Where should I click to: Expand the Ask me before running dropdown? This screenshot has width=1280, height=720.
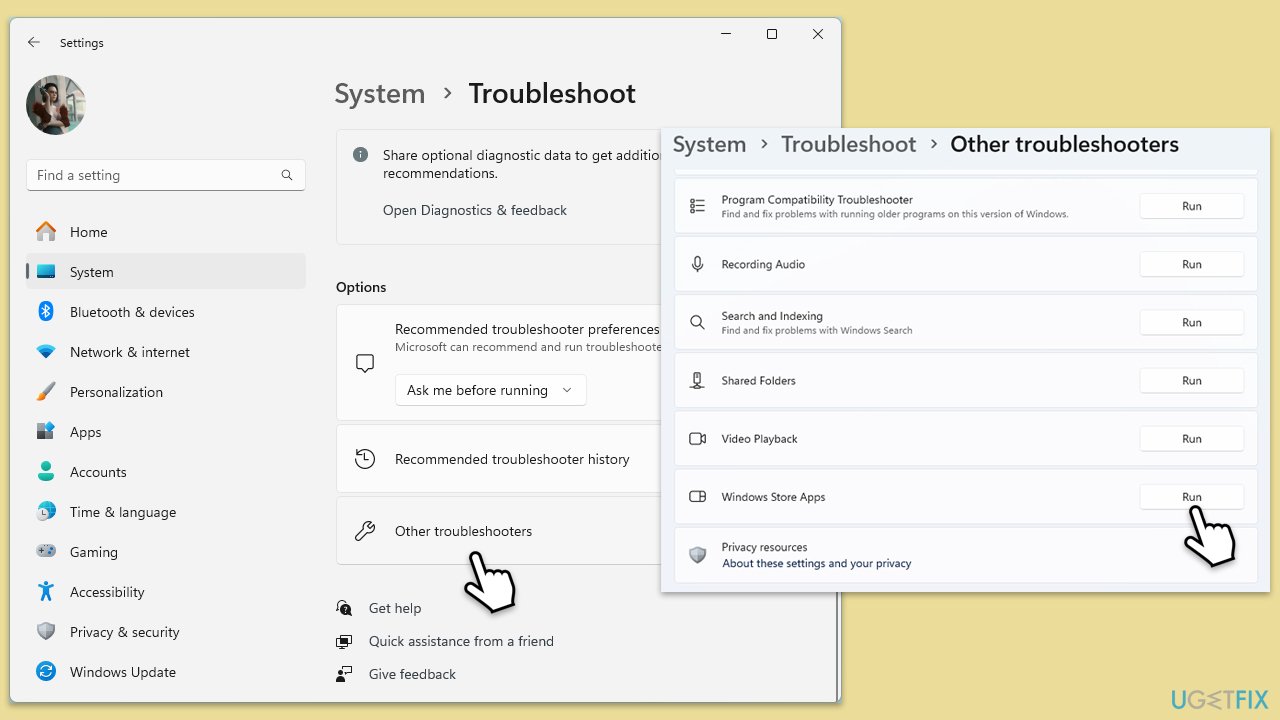(490, 390)
